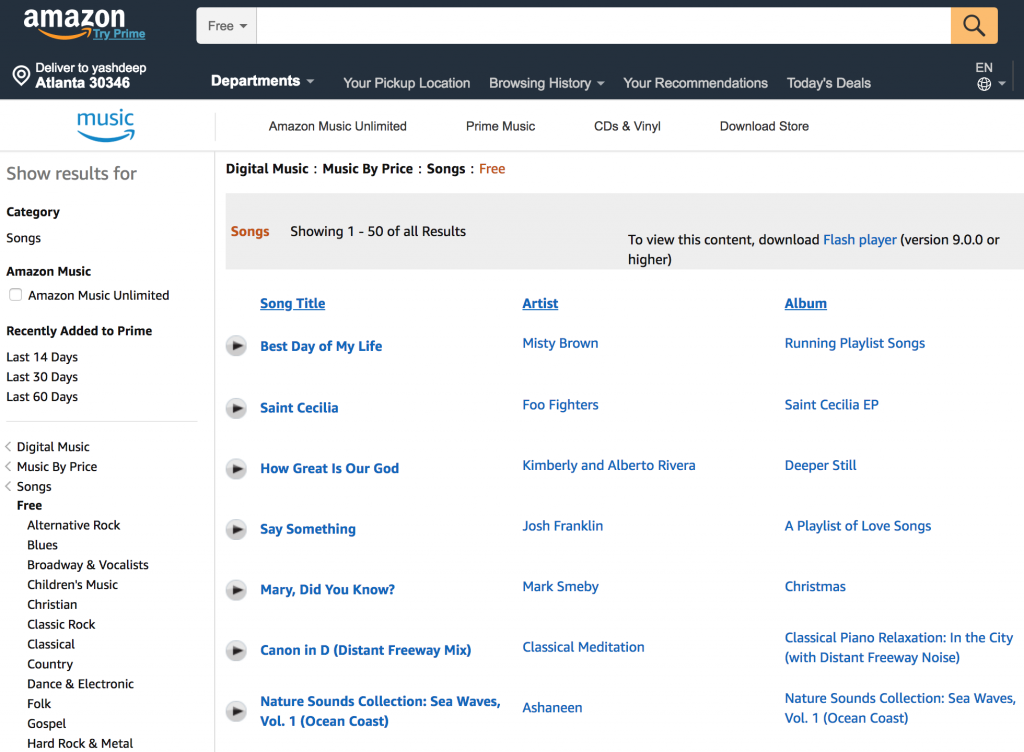Click the globe language icon

984,84
